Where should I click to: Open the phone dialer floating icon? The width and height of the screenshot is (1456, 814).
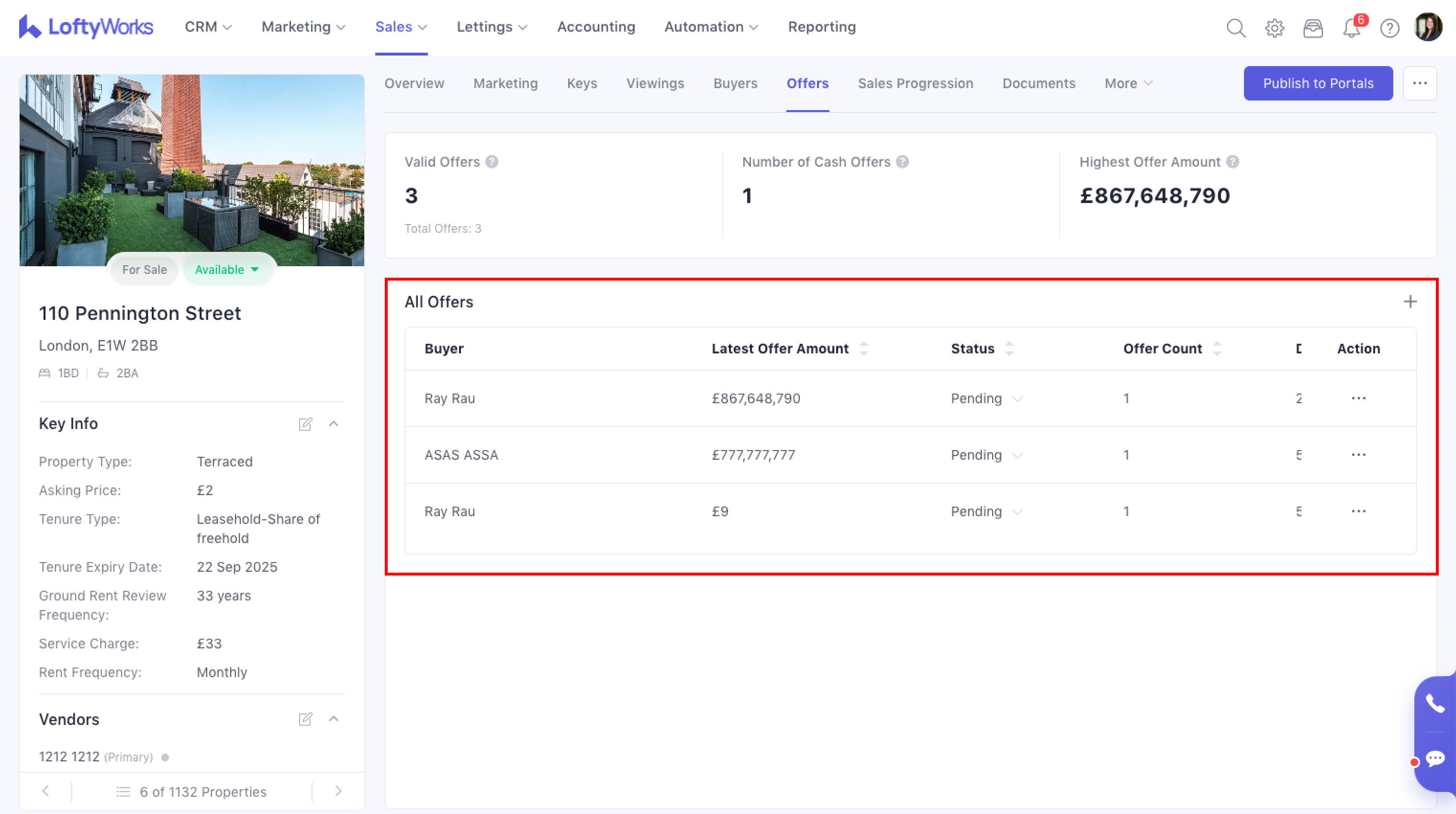1434,704
